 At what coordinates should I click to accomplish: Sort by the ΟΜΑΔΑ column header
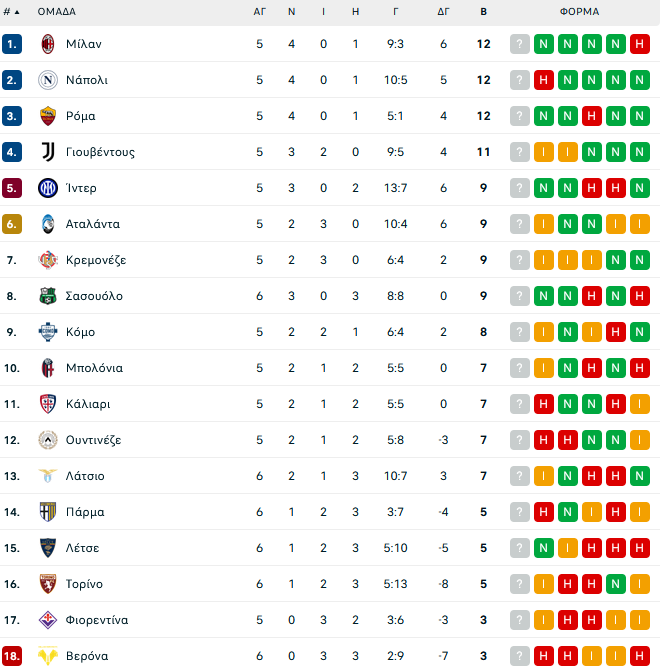56,12
